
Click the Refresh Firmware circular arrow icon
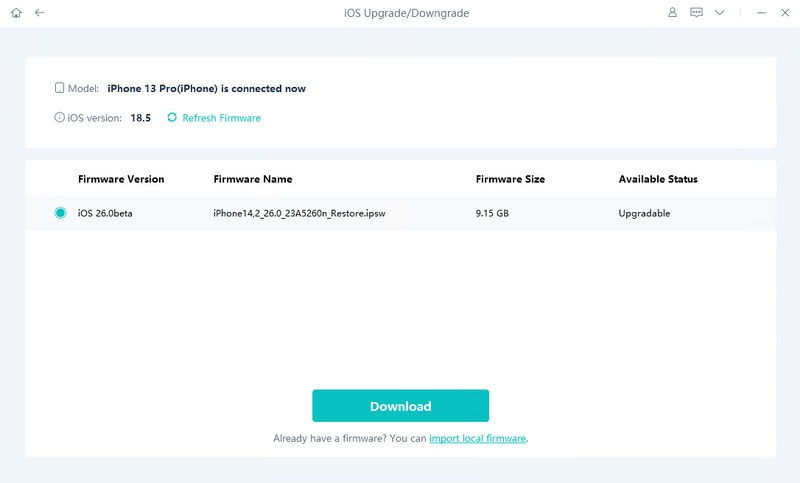pos(172,117)
